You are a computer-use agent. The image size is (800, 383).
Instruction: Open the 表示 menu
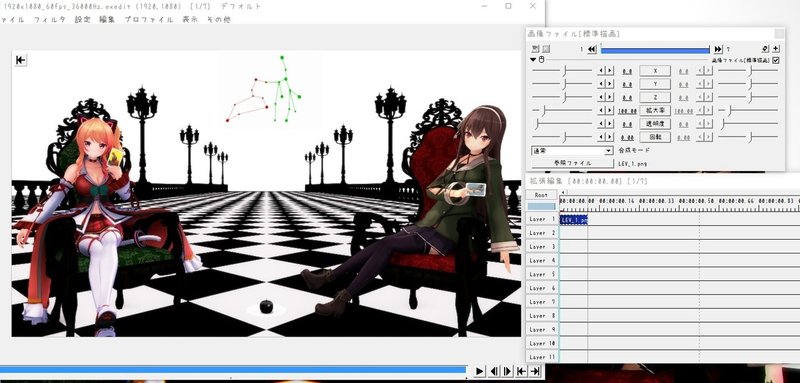(x=190, y=19)
